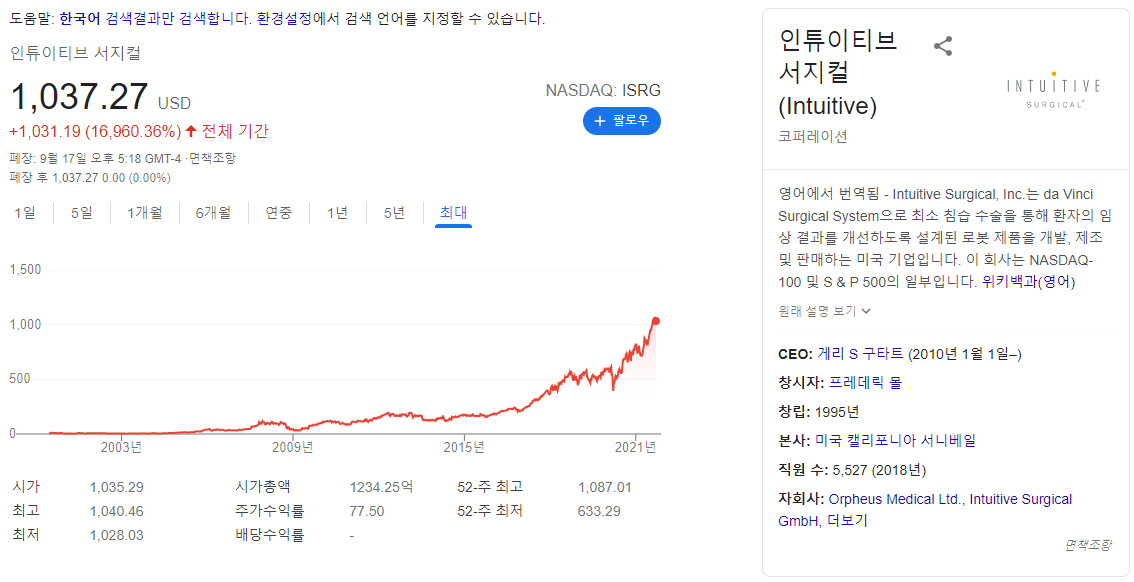The height and width of the screenshot is (582, 1134).
Task: Click the red end-point marker on chart
Action: 656,321
